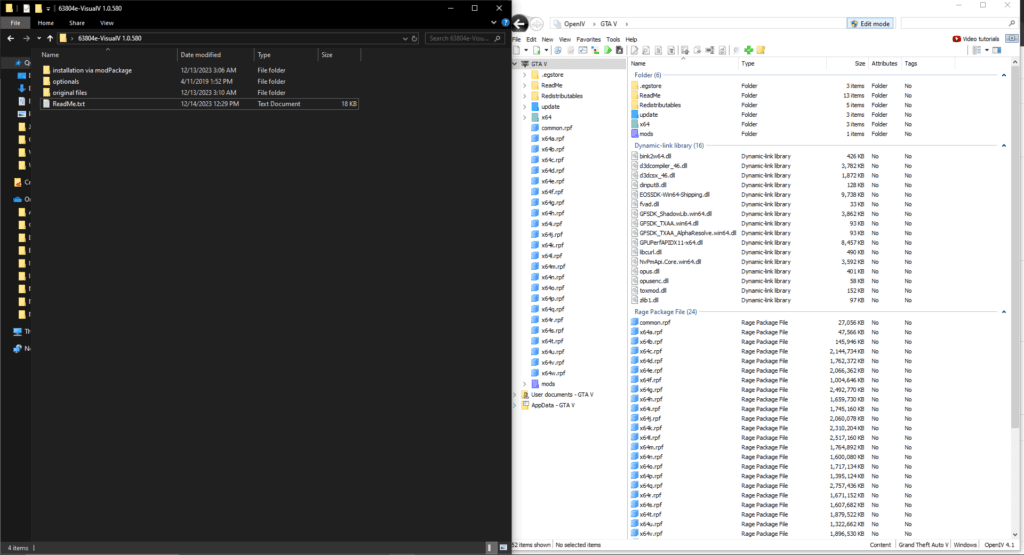
Task: Click the green plus add-file icon in OpenIV toolbar
Action: (x=748, y=50)
